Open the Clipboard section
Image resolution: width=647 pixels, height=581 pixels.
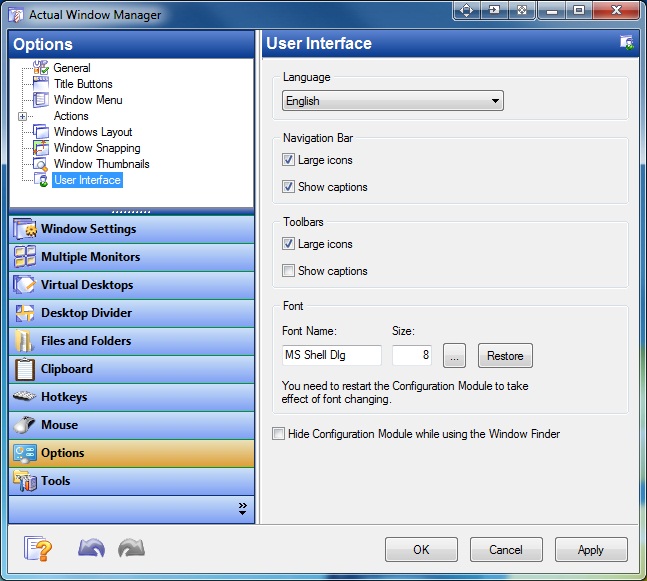(x=131, y=369)
